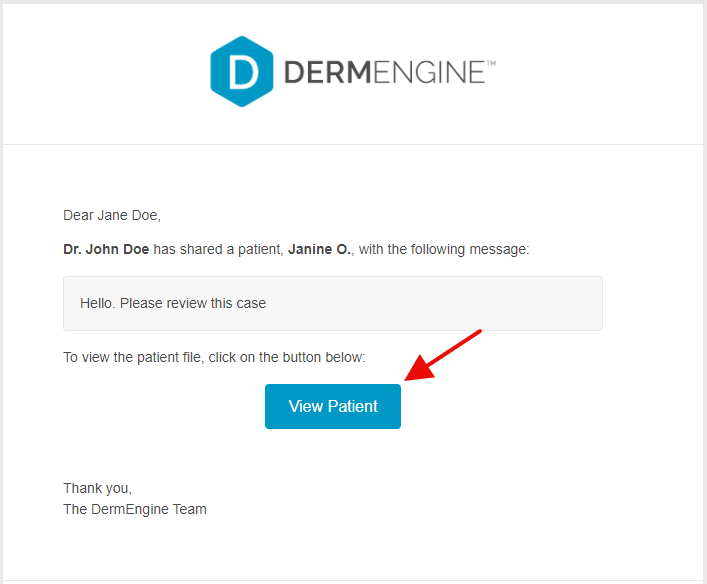The image size is (707, 584).
Task: Click the To view the patient file instruction
Action: point(214,357)
